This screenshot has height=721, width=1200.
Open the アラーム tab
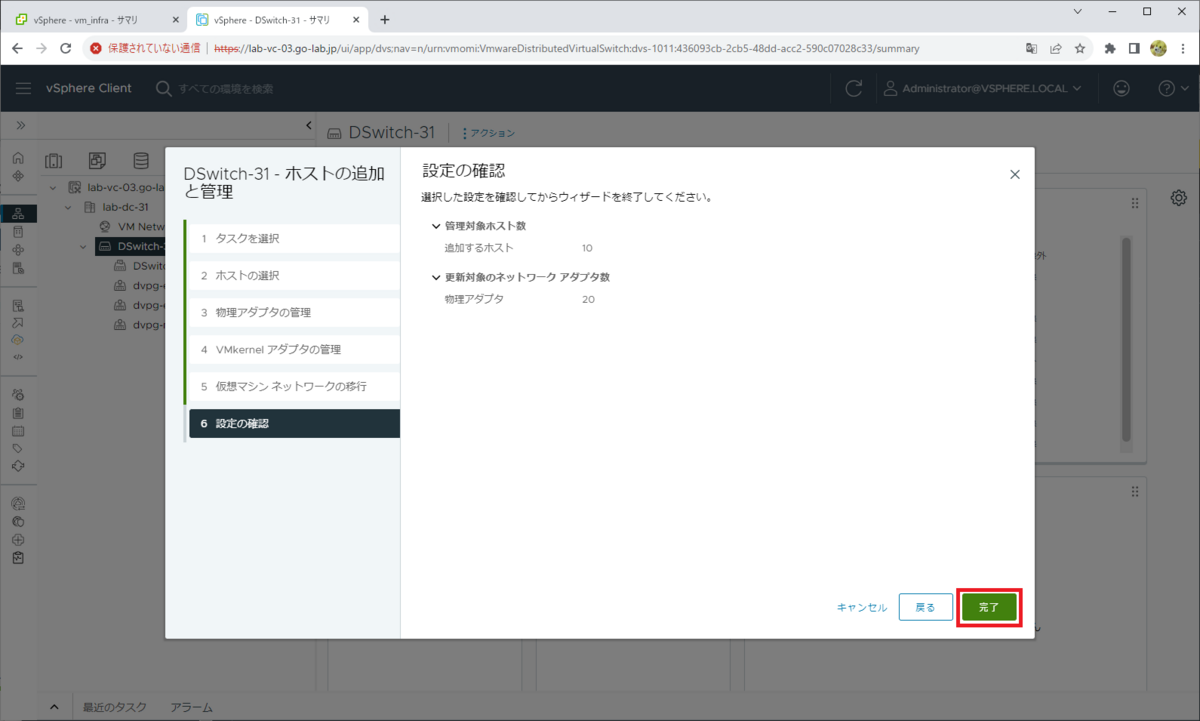pos(191,707)
